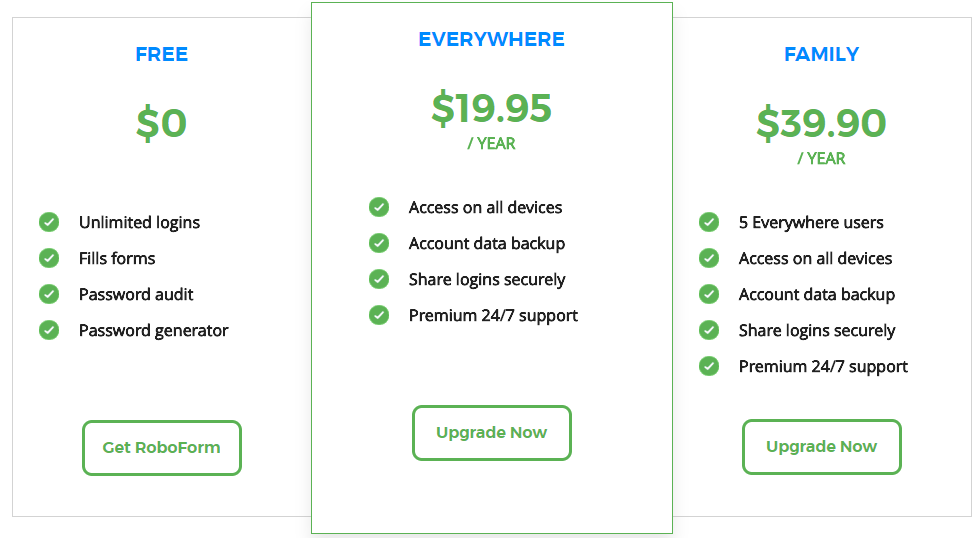Select the FREE plan heading
976x538 pixels.
162,54
